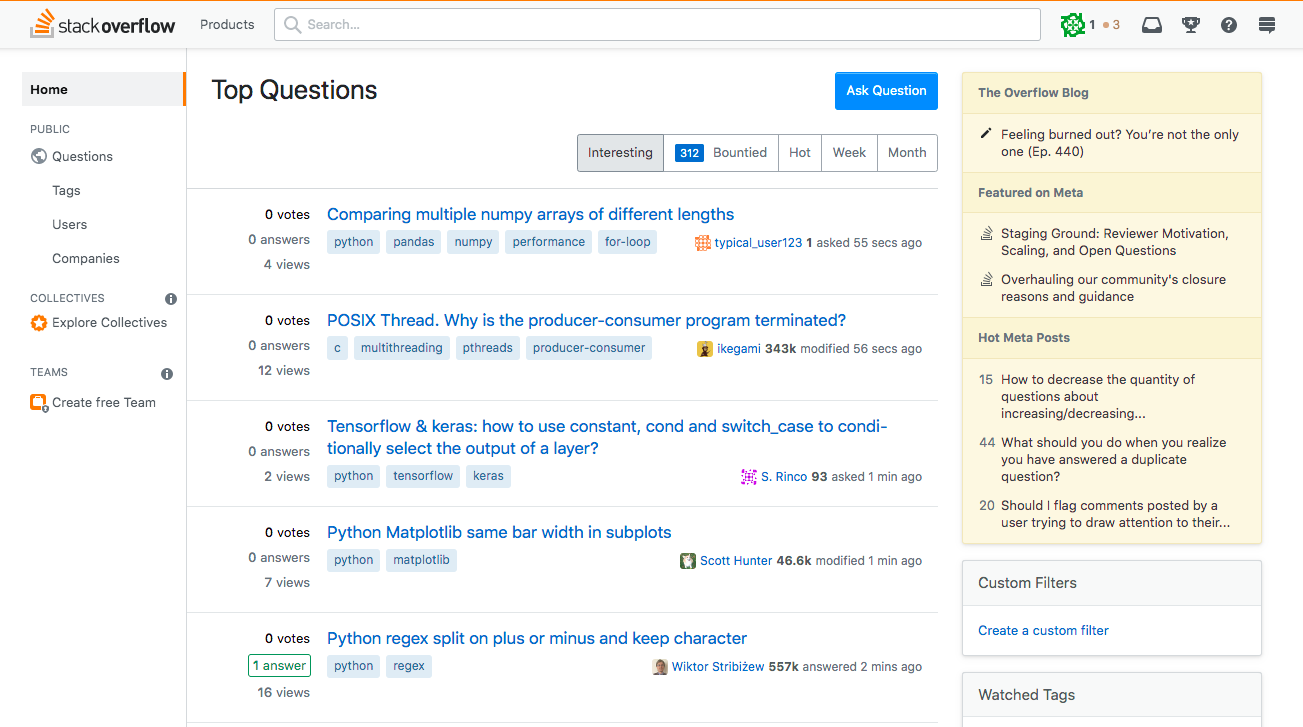1303x727 pixels.
Task: Open 'Python Matplotlib same bar width' question
Action: pos(499,532)
